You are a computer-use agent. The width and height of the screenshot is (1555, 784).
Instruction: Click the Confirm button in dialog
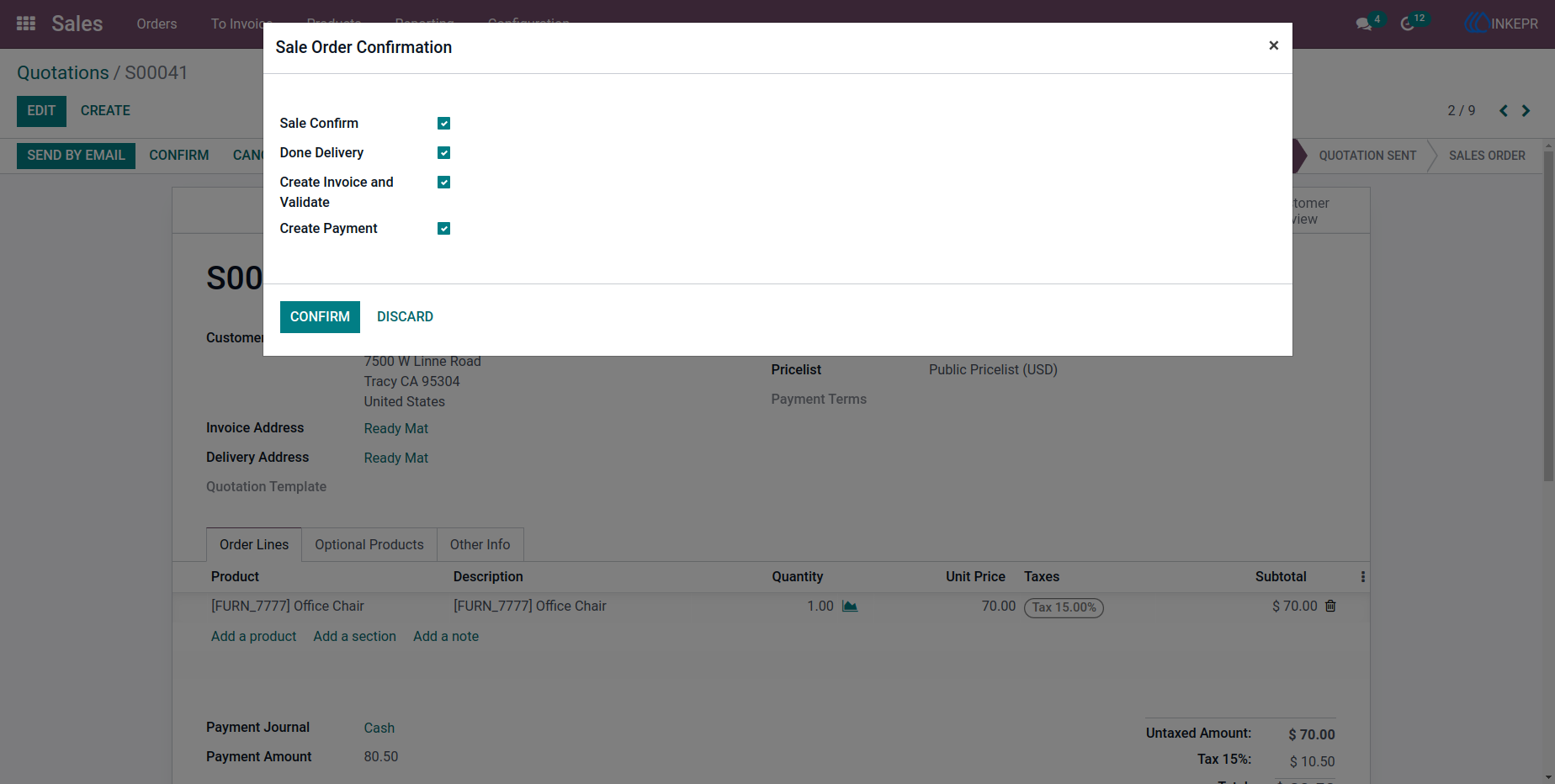(x=320, y=317)
